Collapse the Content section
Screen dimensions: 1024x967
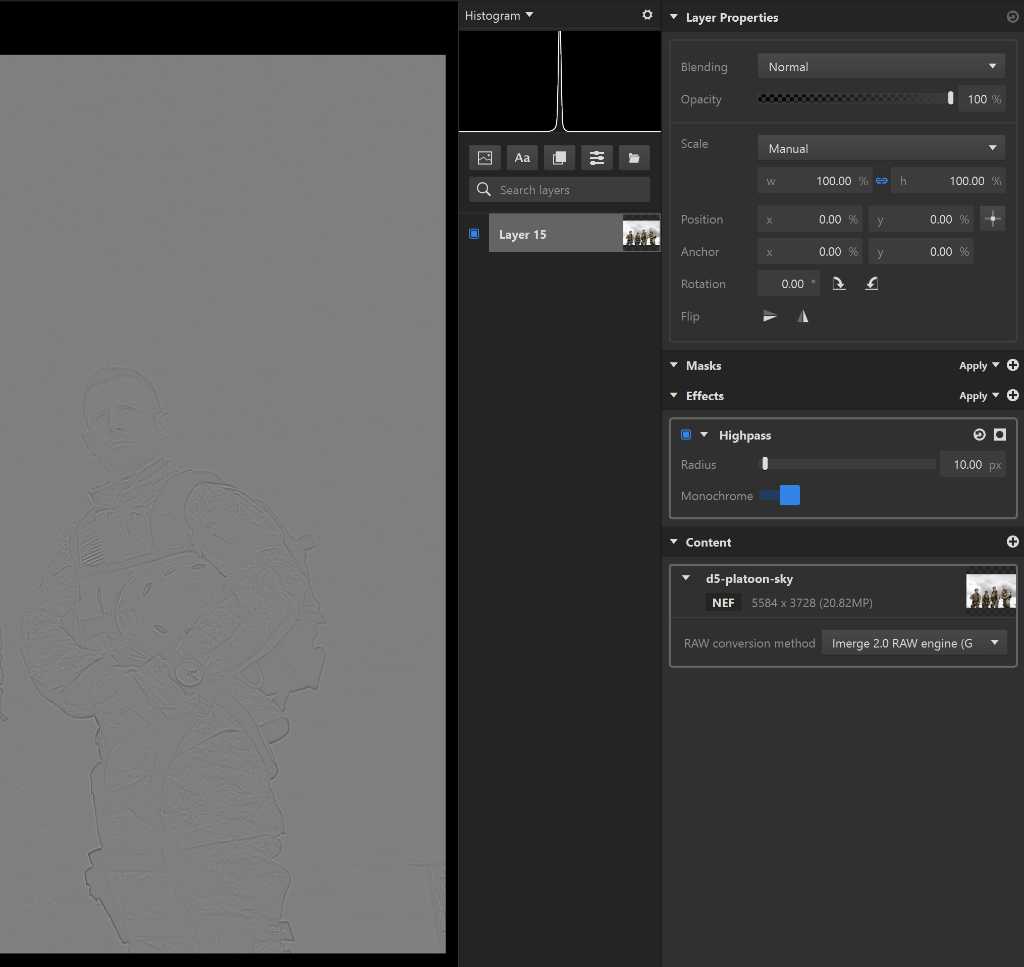(x=673, y=541)
